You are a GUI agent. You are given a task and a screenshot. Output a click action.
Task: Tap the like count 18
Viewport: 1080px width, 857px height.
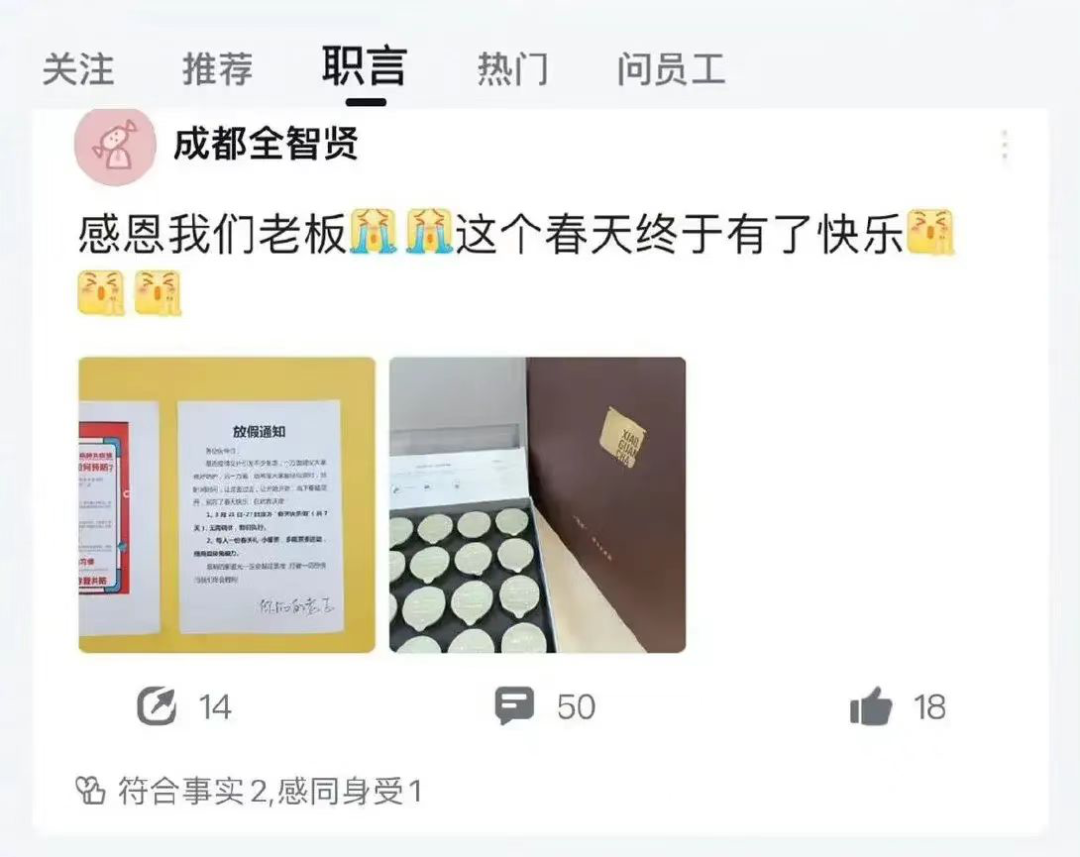click(x=930, y=708)
